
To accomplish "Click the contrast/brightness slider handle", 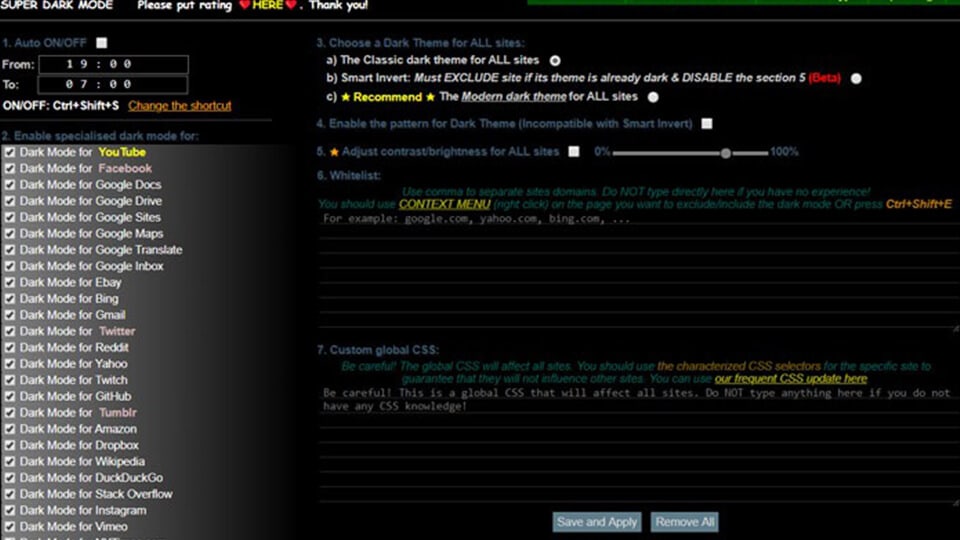I will (726, 153).
